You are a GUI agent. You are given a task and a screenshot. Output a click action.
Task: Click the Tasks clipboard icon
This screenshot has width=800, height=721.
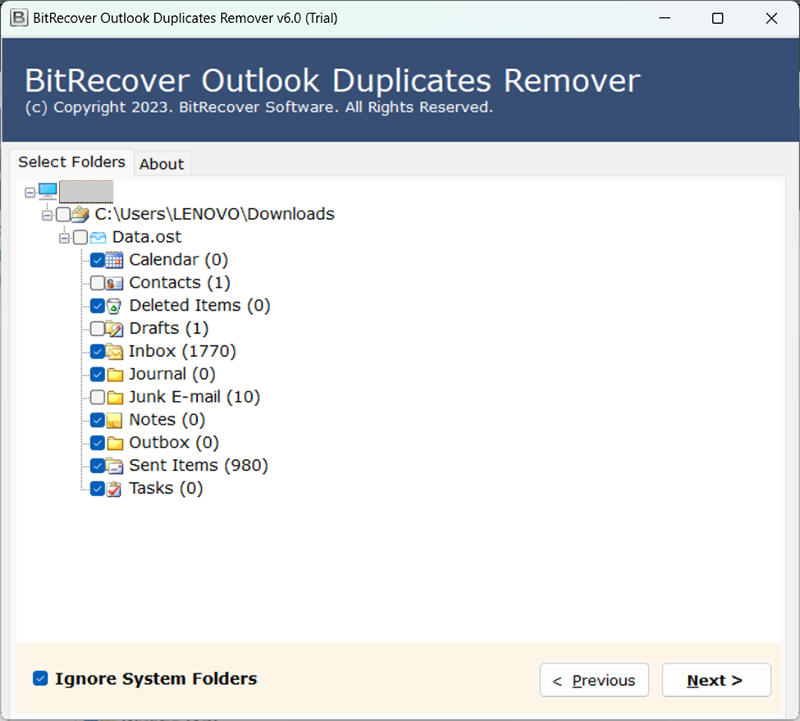(114, 489)
